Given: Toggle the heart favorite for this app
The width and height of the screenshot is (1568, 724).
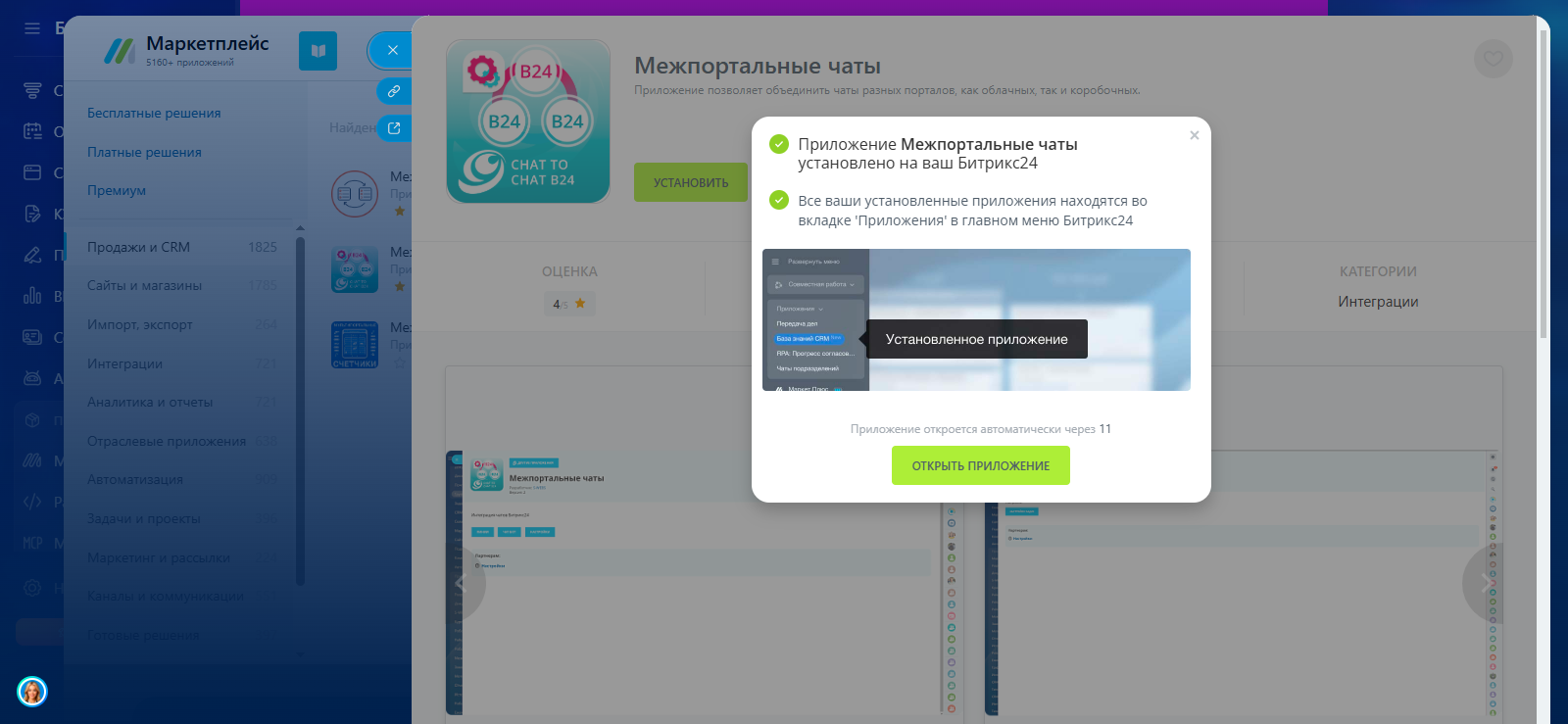Looking at the screenshot, I should pos(1493,59).
